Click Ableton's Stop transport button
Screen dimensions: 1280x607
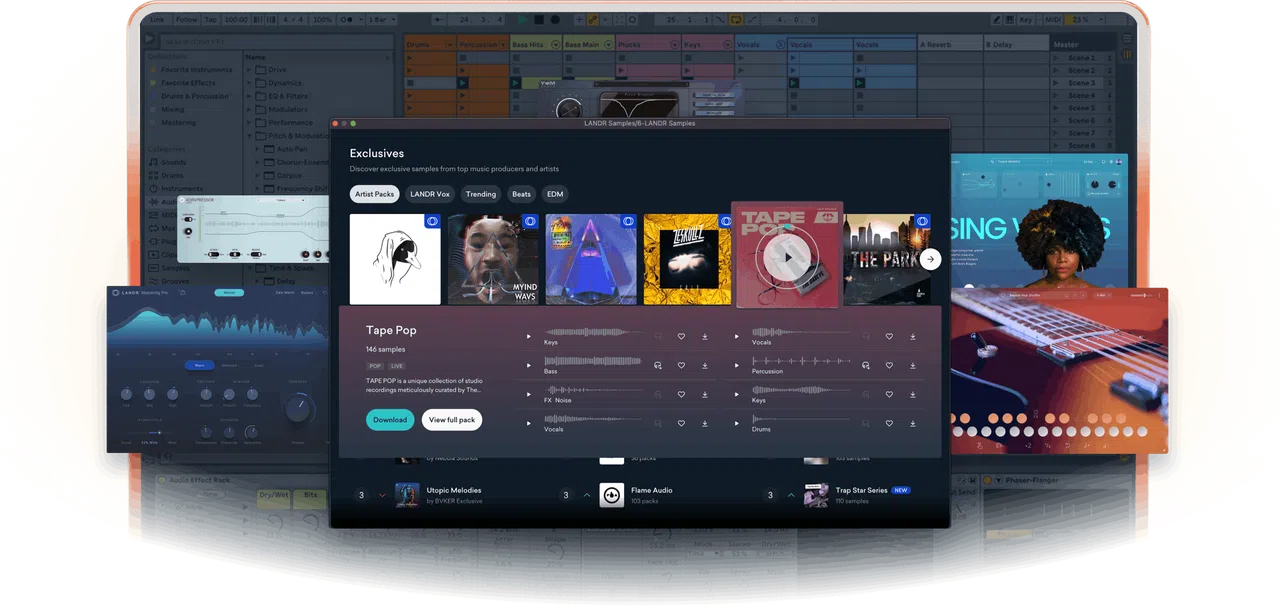[x=539, y=19]
